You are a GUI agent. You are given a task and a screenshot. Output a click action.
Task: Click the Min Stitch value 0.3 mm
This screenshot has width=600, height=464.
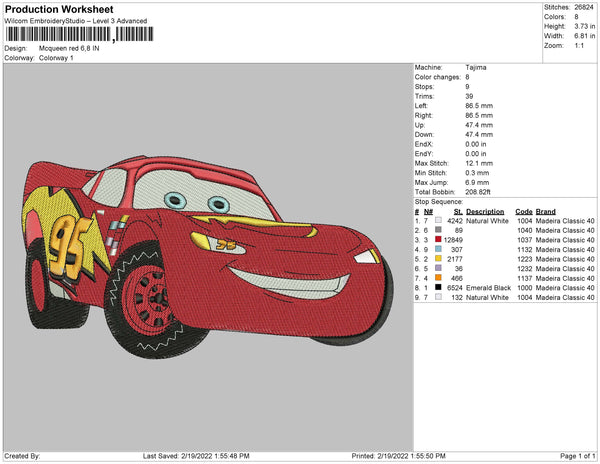coord(477,173)
